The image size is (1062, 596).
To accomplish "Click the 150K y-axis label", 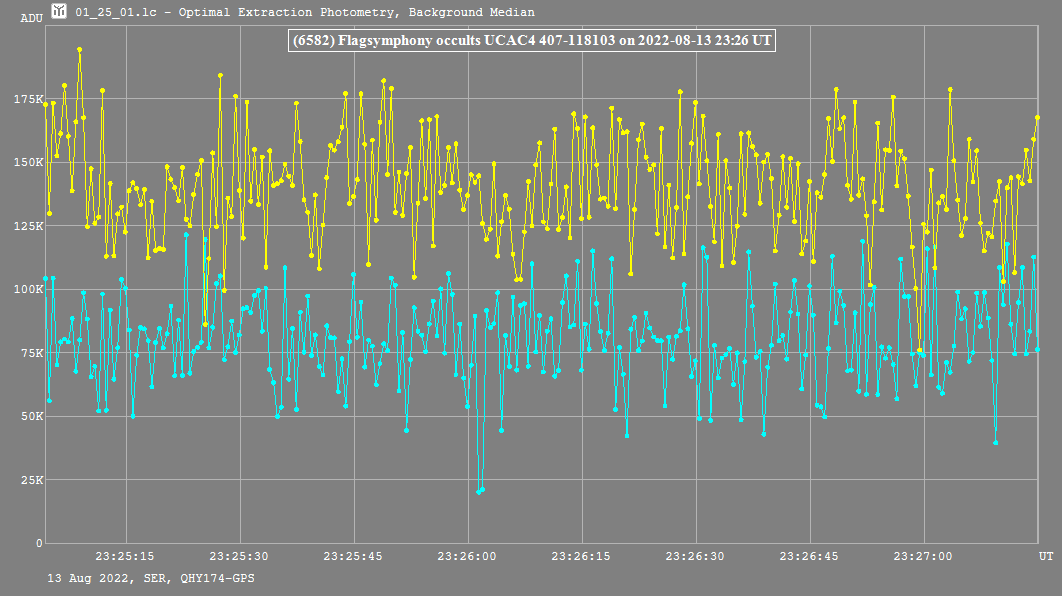I will click(28, 162).
